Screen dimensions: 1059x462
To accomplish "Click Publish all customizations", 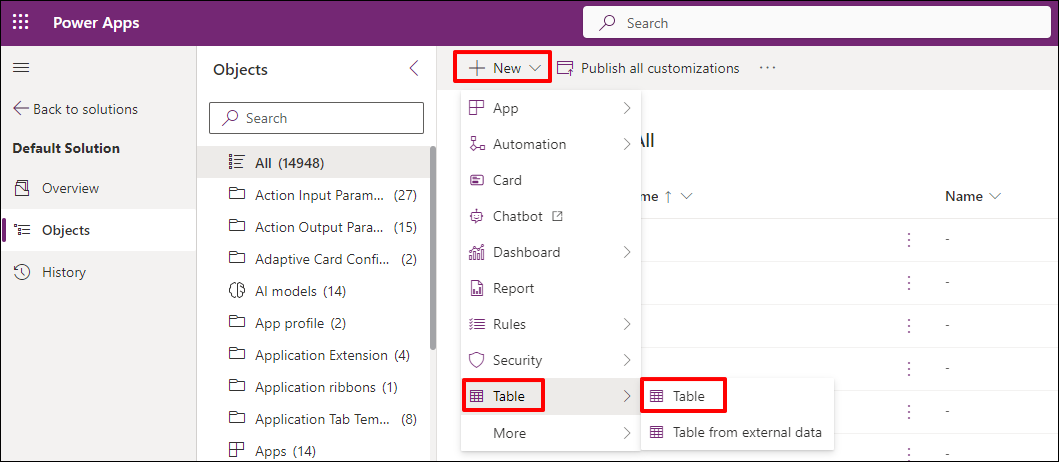I will (x=648, y=68).
